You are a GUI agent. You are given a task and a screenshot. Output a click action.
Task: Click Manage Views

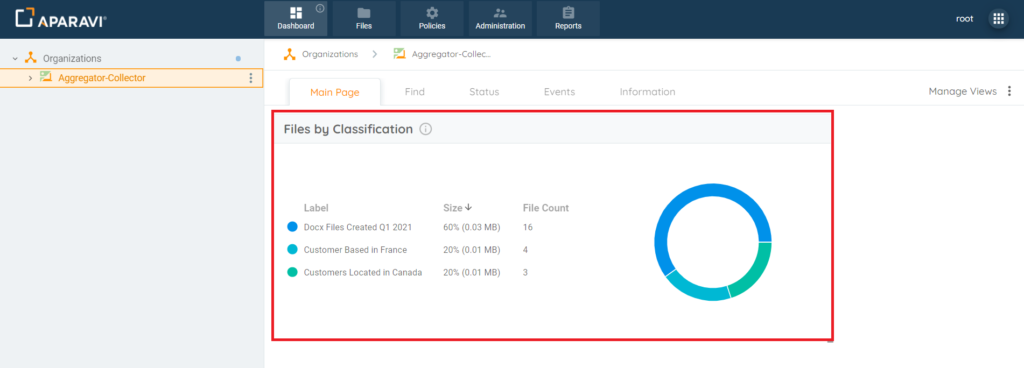point(963,91)
